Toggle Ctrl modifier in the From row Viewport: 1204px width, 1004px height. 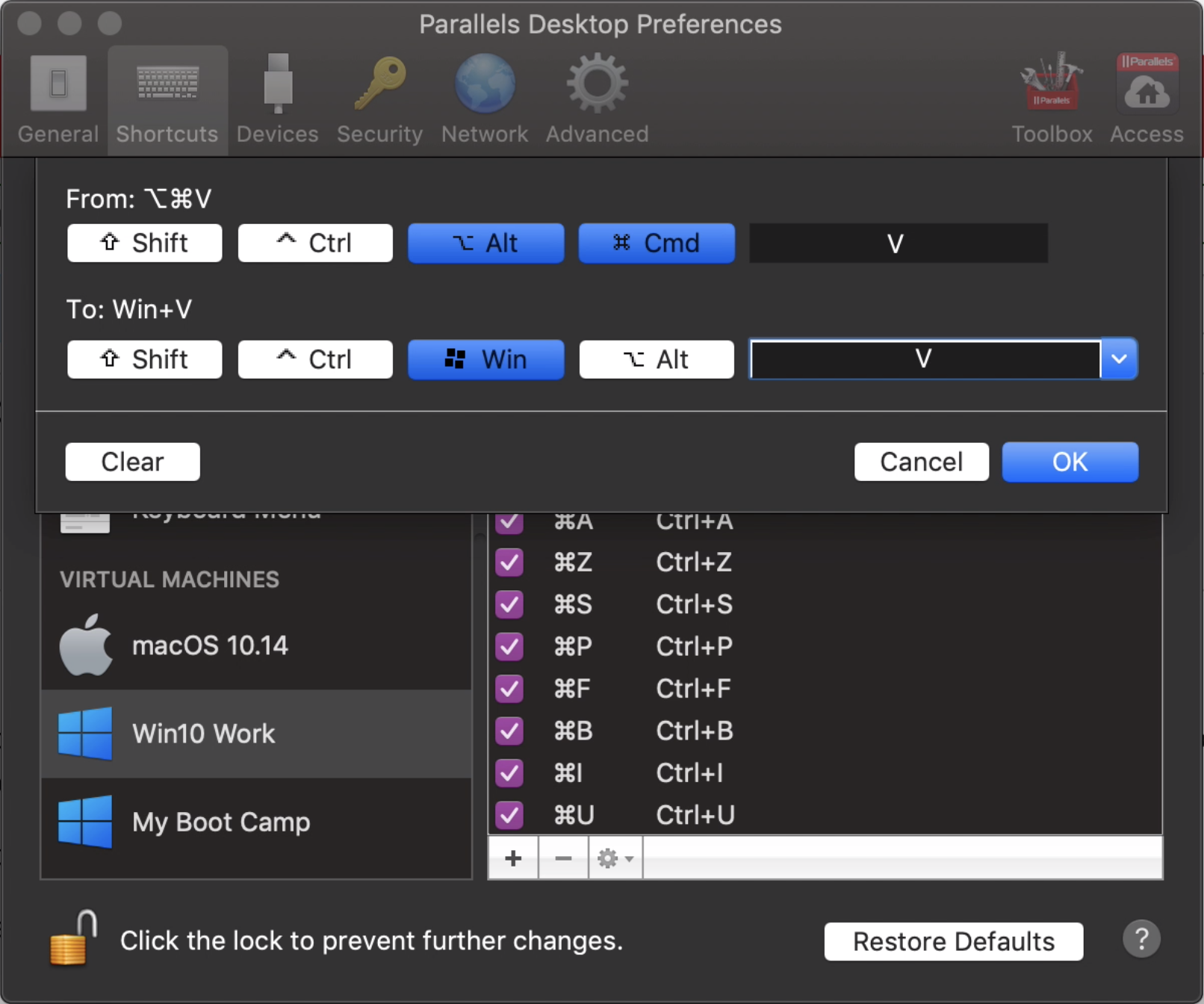tap(315, 243)
